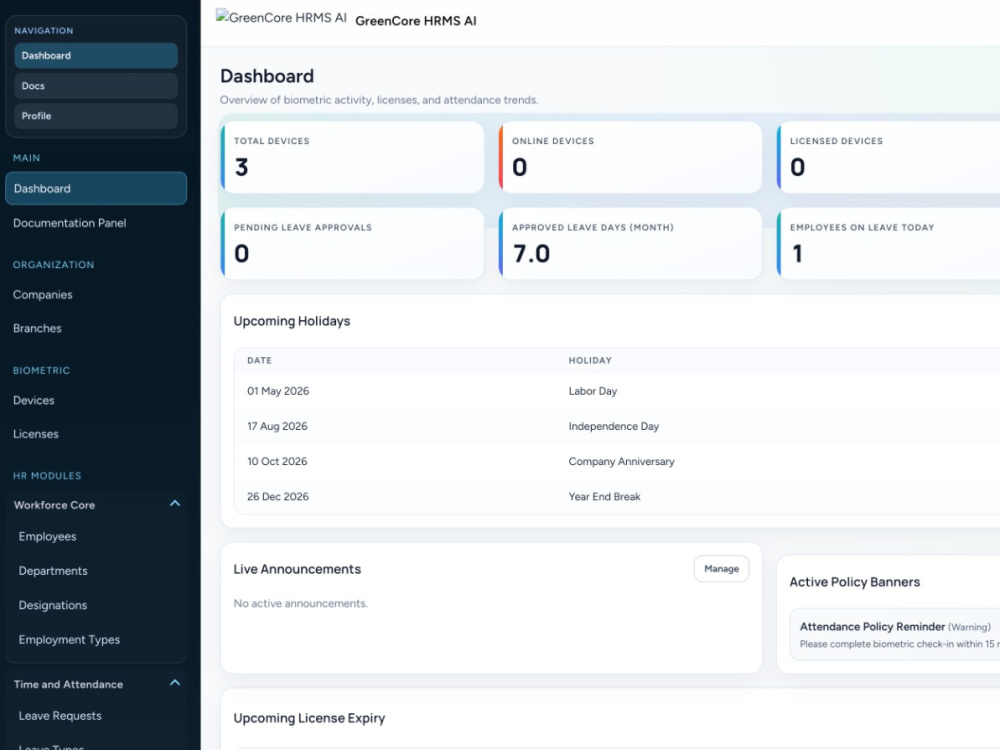Click the Workforce Core group label
The image size is (1000, 750).
coord(54,505)
